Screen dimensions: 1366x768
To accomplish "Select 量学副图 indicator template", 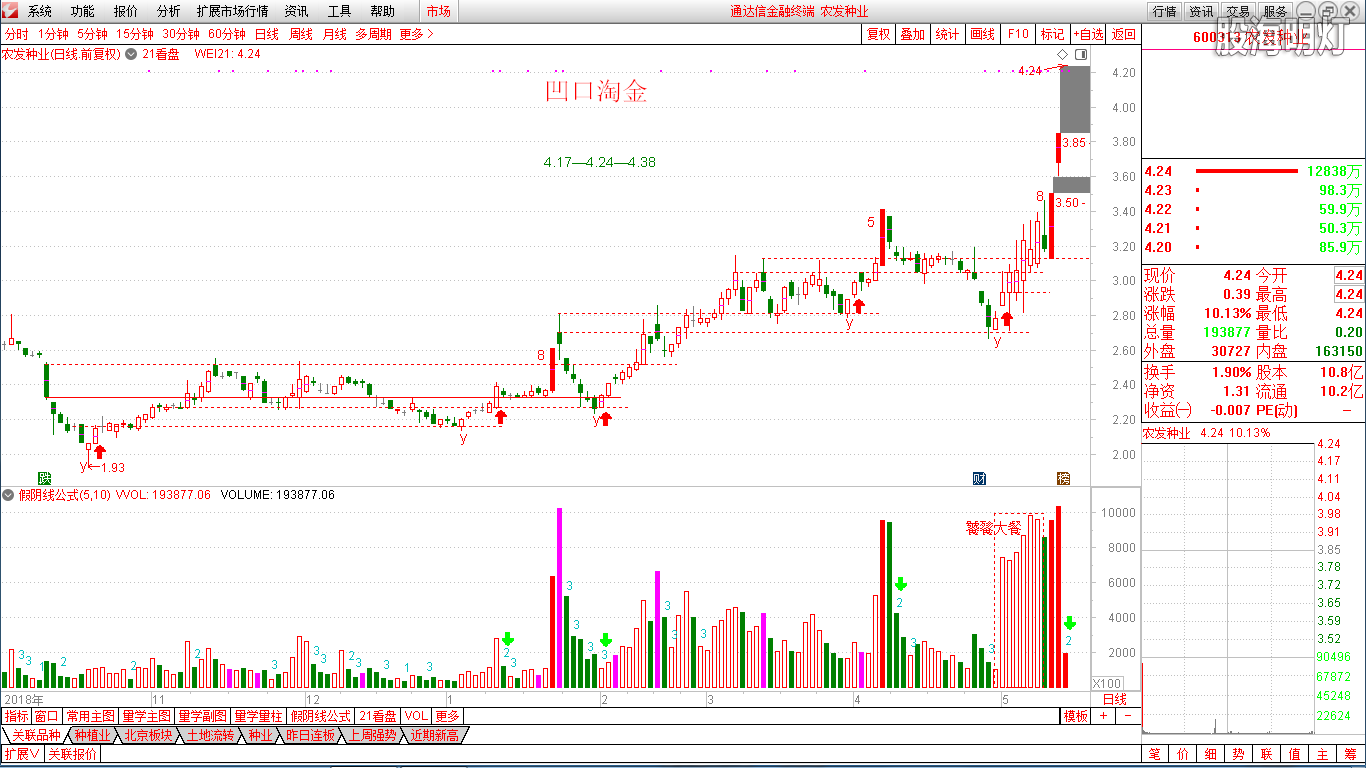I will (203, 716).
